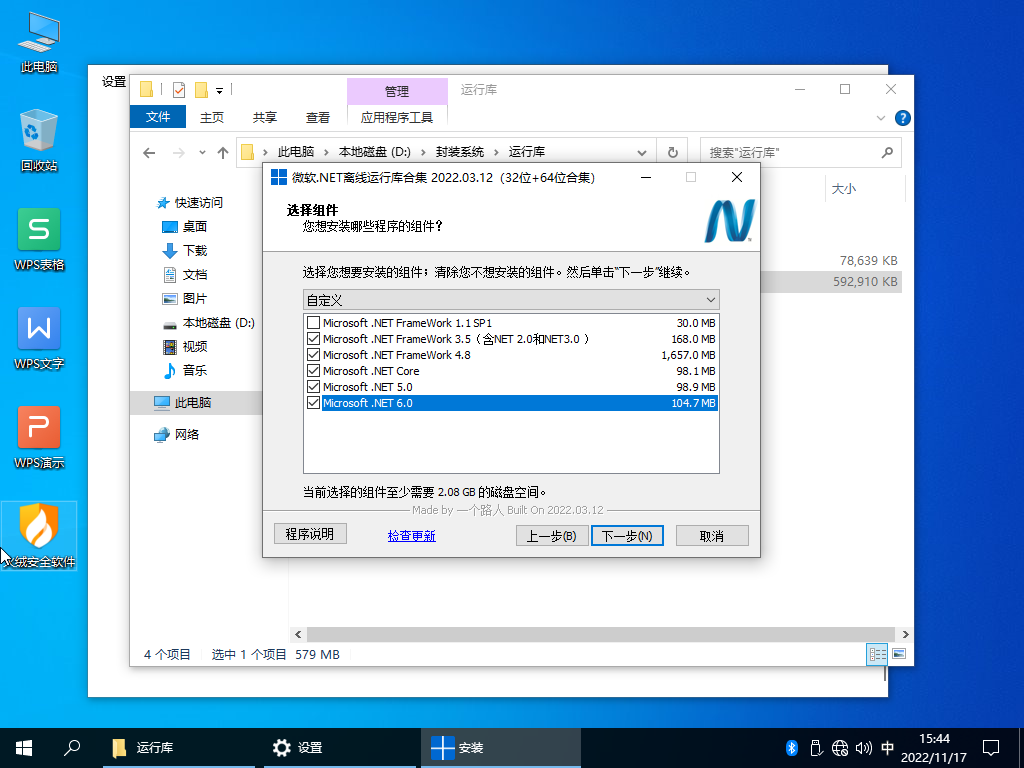Enable the .NET FrameWork 1.1 SP1 checkbox
Screen dimensions: 1024x768
(314, 323)
